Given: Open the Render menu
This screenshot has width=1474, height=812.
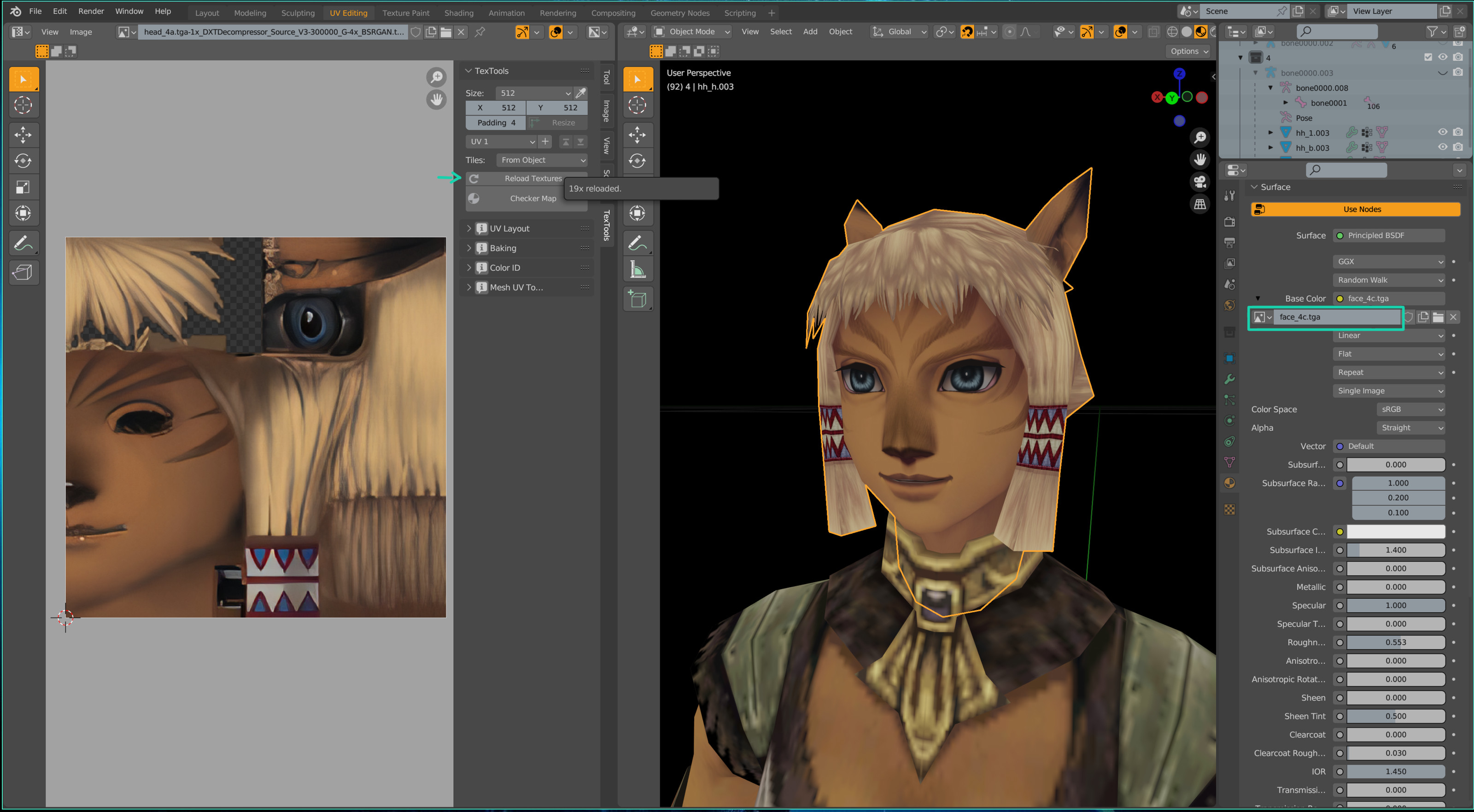Looking at the screenshot, I should pos(91,12).
